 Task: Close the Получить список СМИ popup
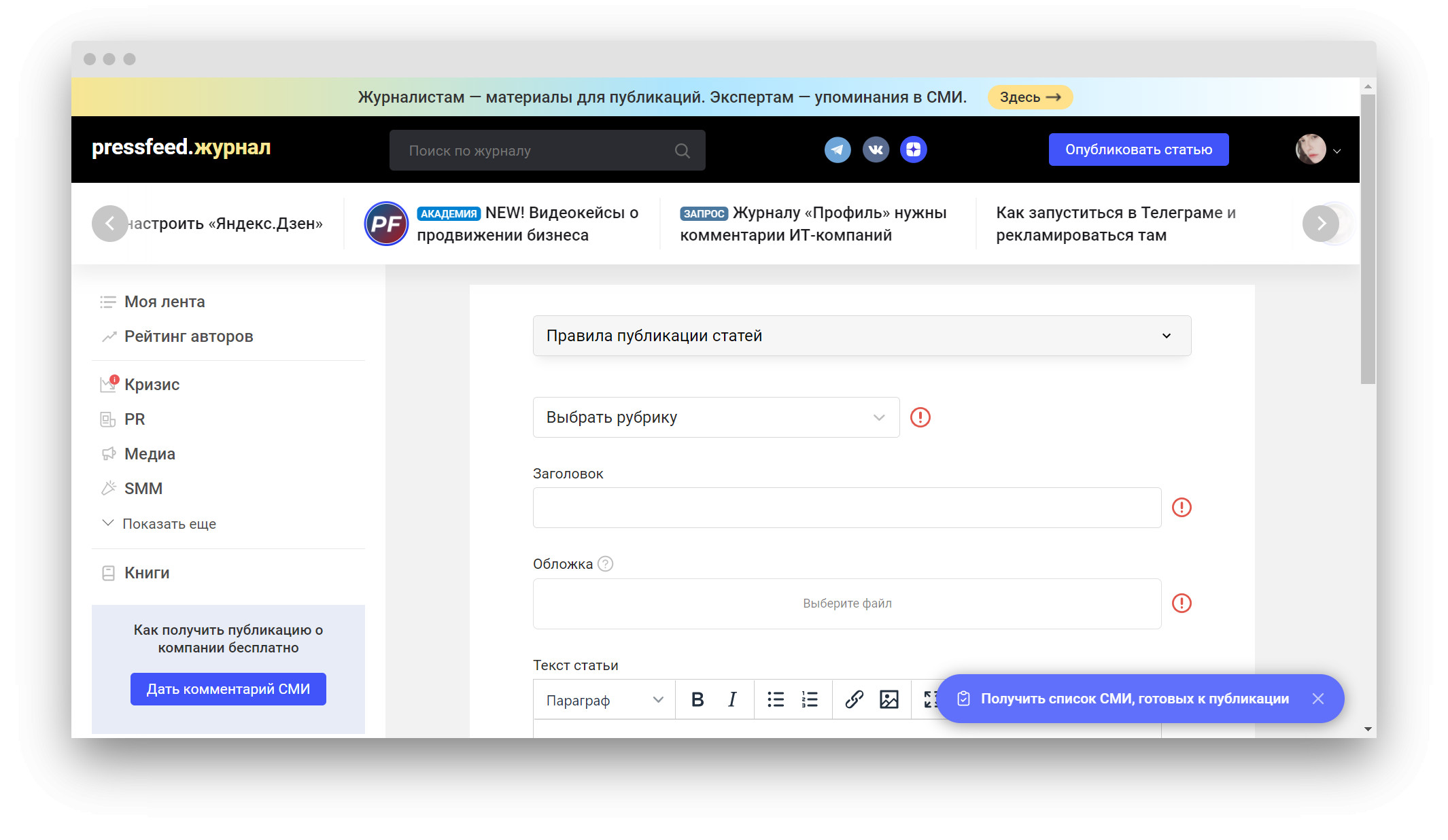click(1318, 699)
